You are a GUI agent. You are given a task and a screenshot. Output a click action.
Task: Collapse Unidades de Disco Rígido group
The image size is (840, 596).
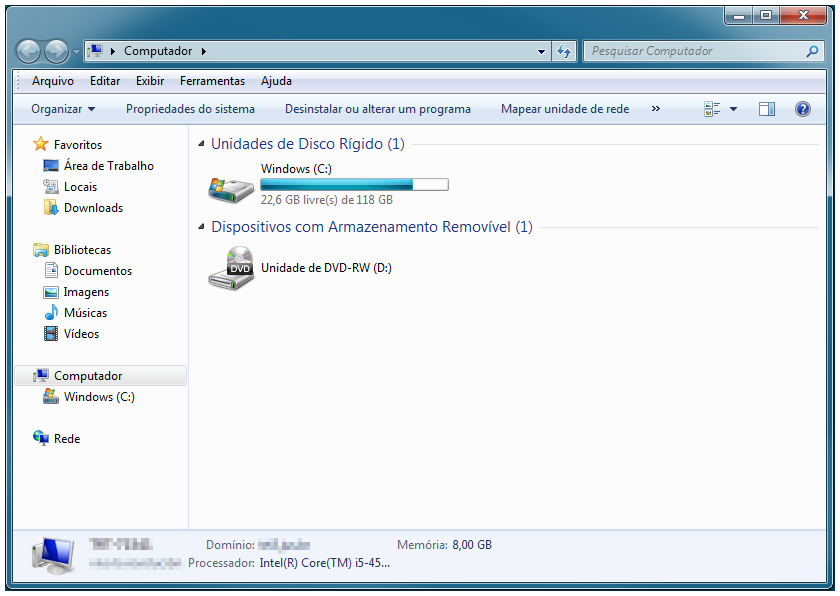[201, 144]
